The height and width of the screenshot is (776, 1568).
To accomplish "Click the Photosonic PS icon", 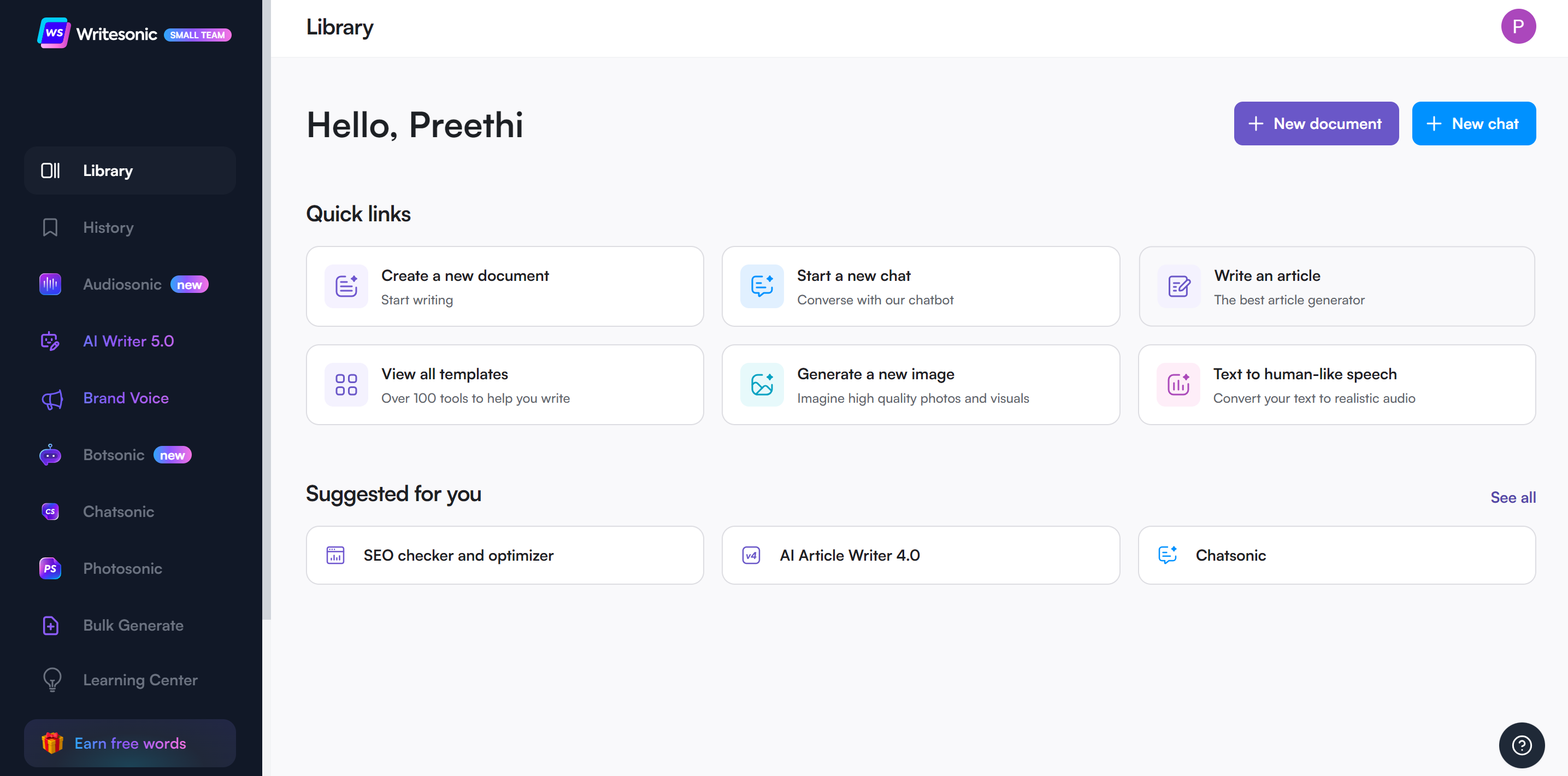I will click(x=50, y=568).
